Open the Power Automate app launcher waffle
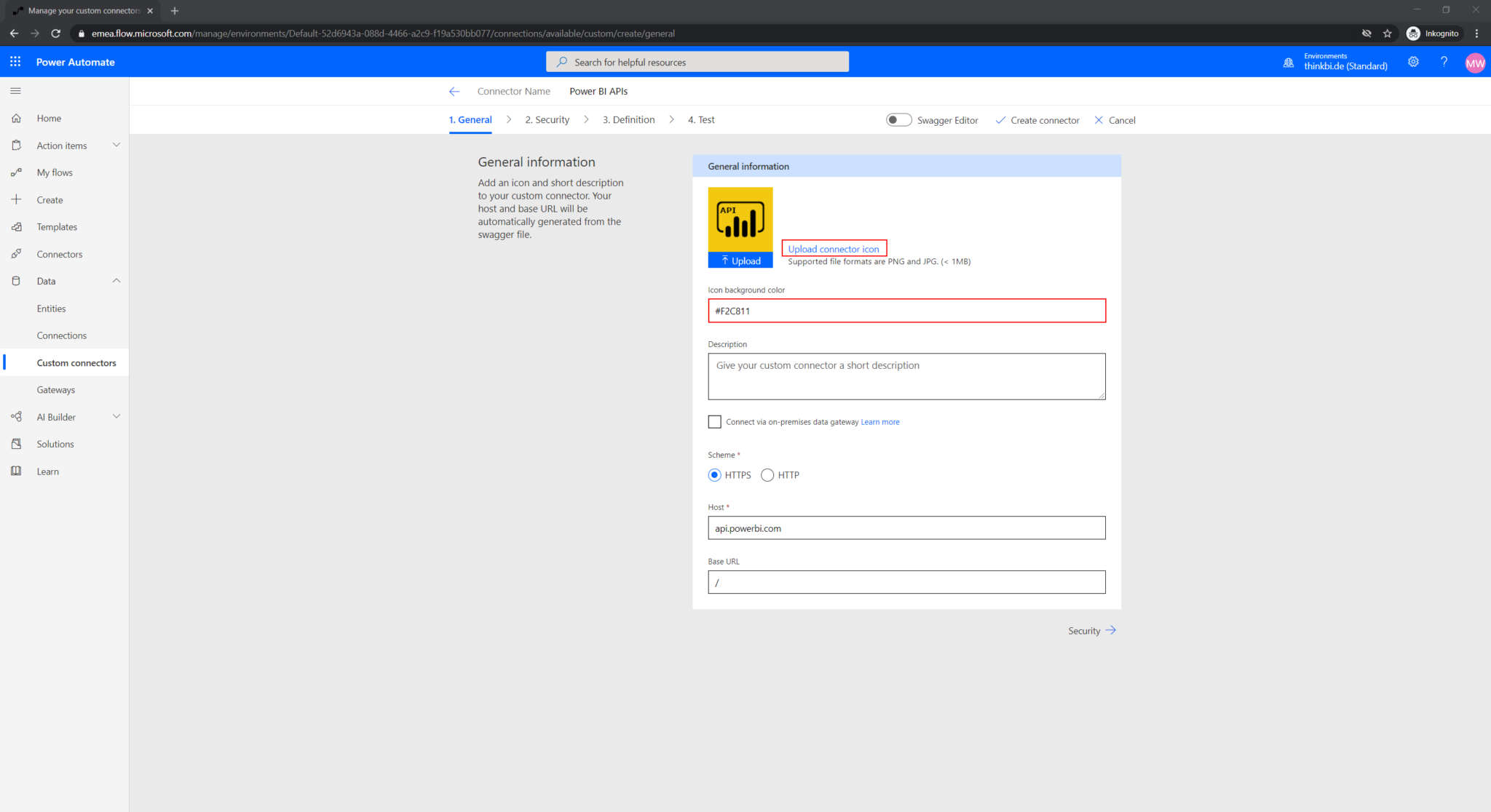The width and height of the screenshot is (1491, 812). pos(15,61)
